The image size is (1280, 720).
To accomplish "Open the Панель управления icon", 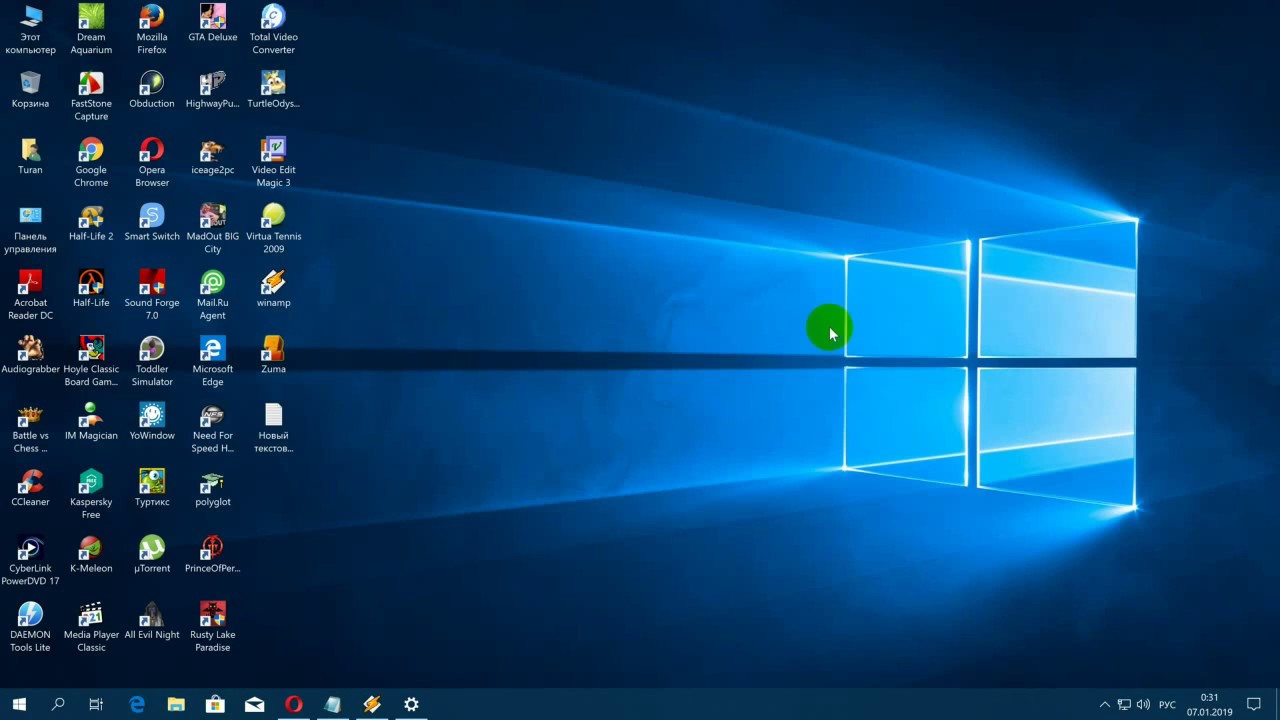I will pos(30,229).
